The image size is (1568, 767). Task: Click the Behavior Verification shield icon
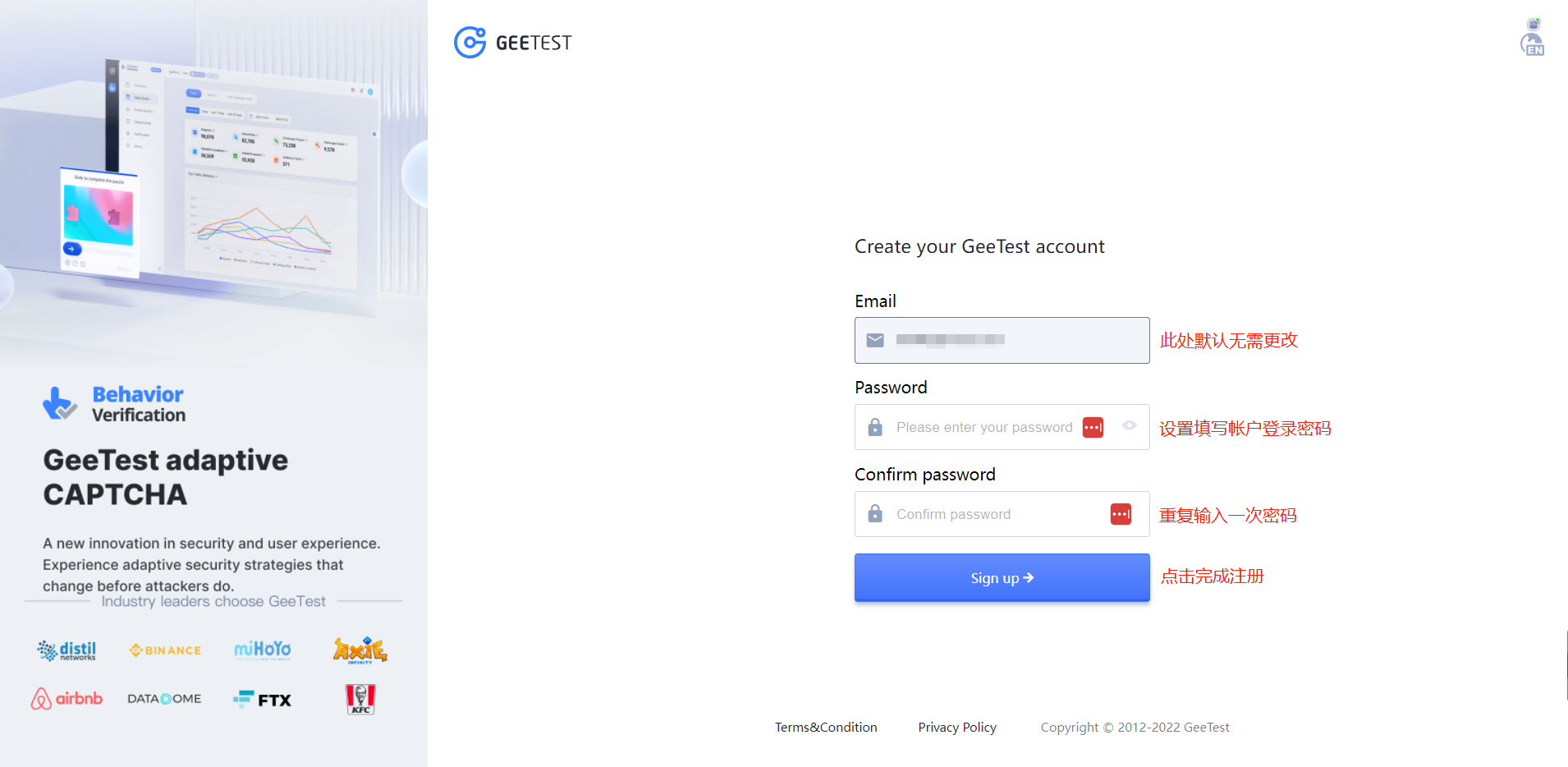(59, 403)
